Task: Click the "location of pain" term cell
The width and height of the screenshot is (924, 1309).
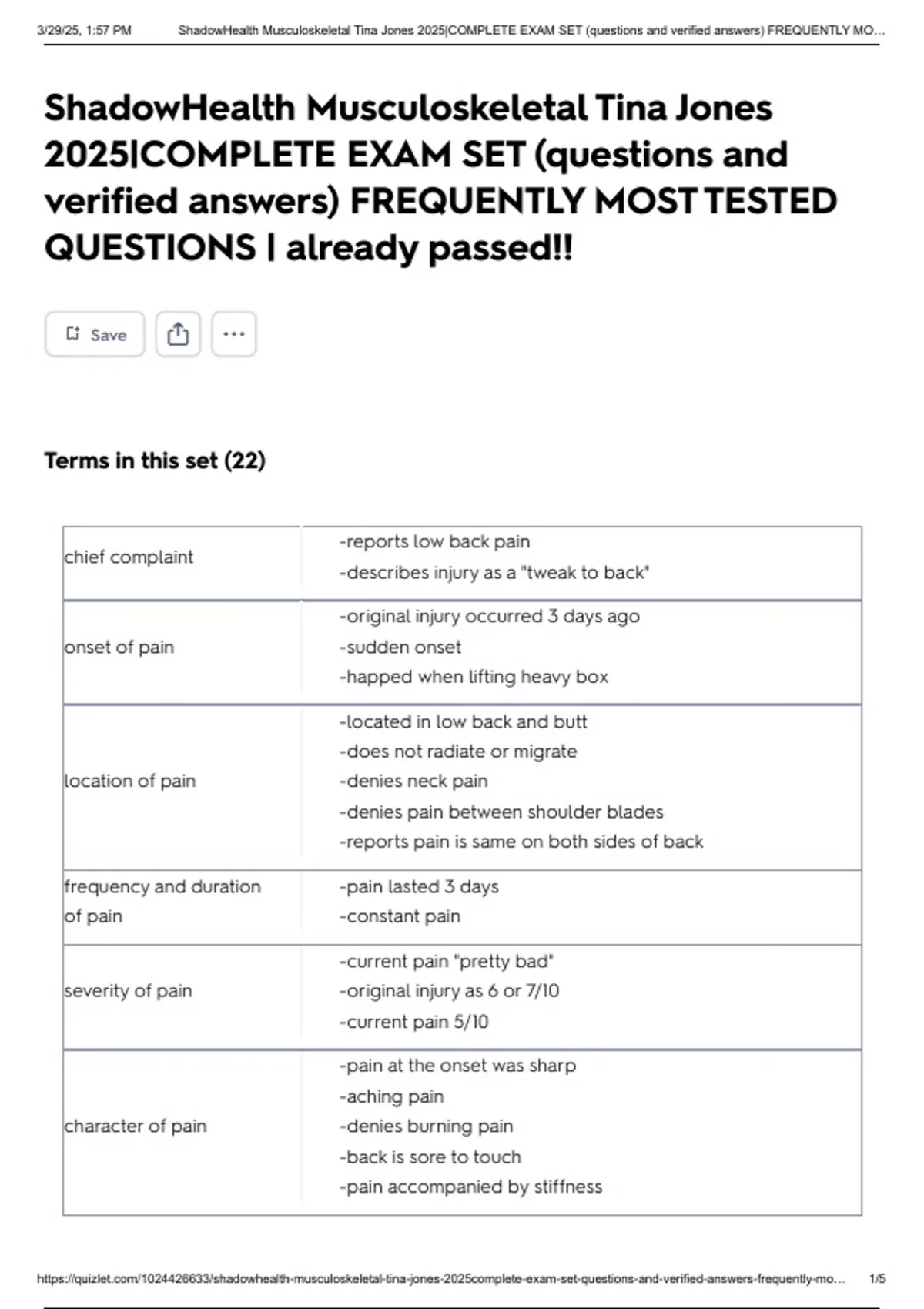Action: [x=130, y=781]
